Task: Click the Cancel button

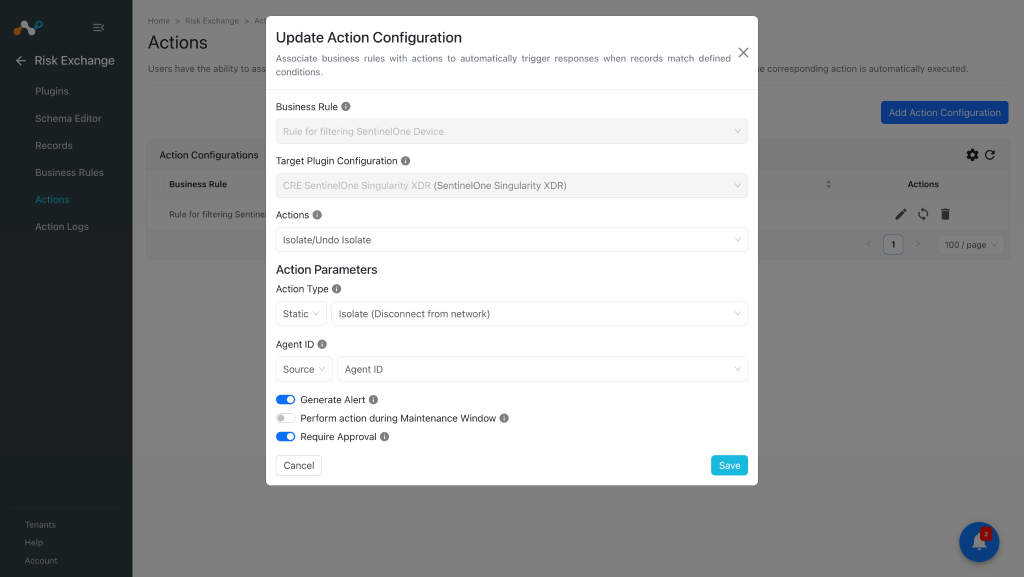Action: 298,465
